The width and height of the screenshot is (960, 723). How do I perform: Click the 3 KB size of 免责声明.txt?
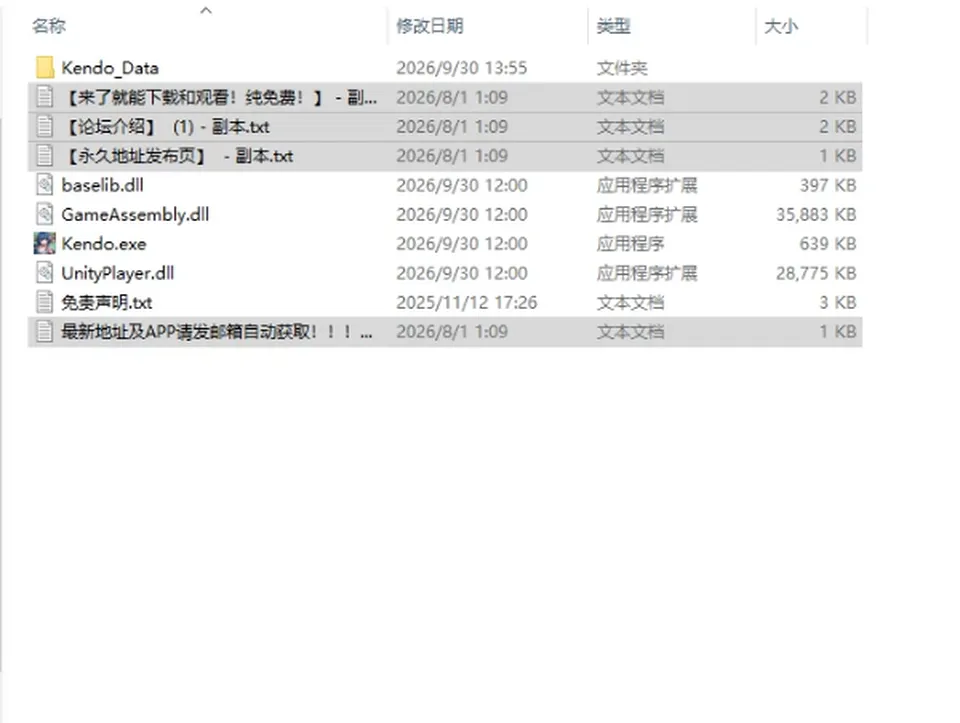pyautogui.click(x=838, y=302)
